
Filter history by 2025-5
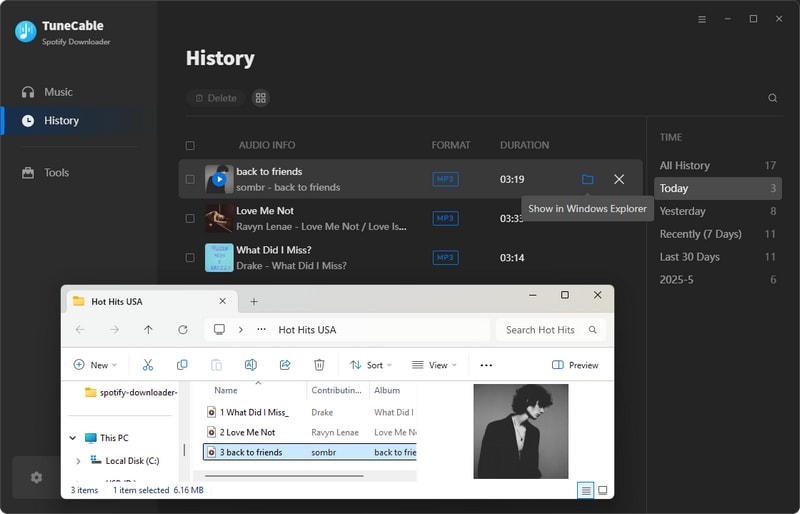(x=717, y=280)
